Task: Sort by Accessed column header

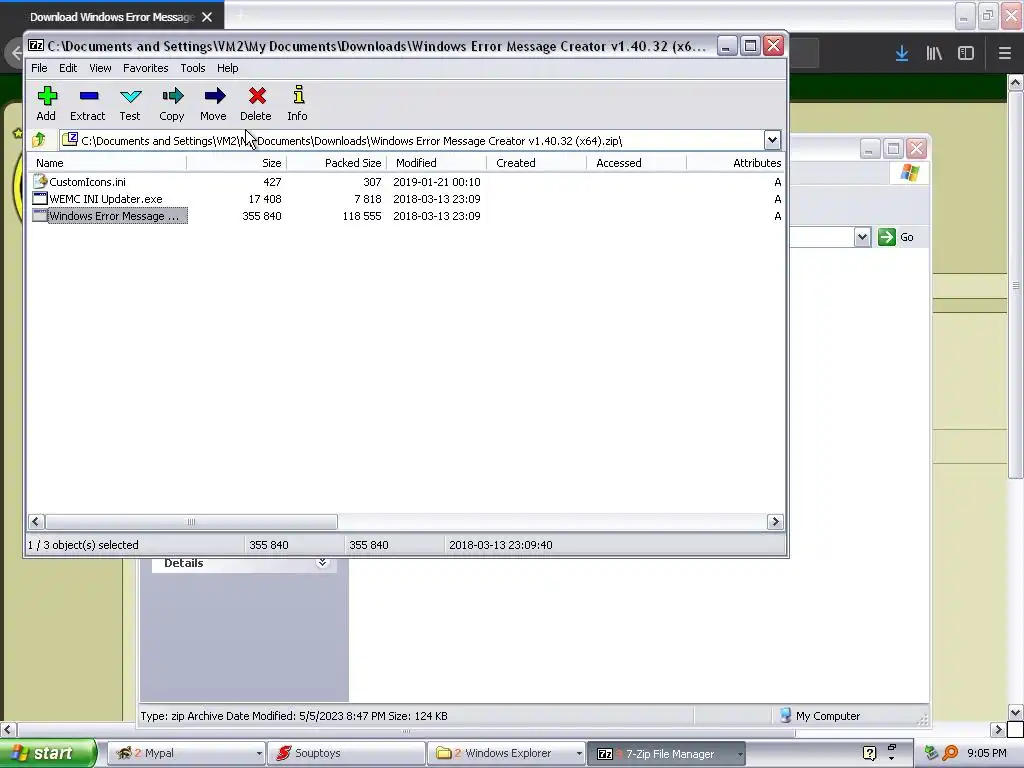Action: coord(636,163)
